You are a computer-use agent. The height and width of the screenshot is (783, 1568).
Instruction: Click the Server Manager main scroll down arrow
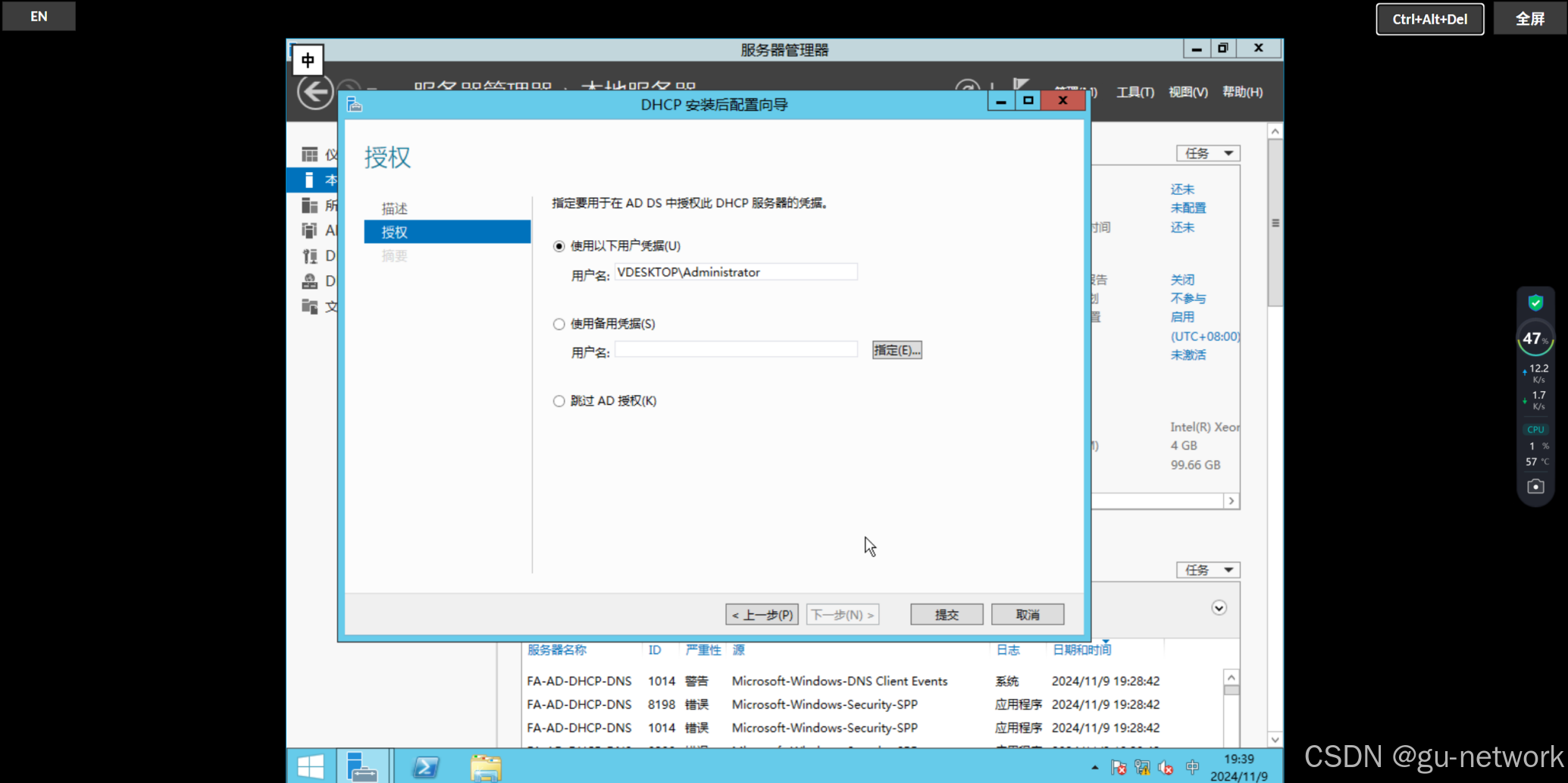click(1275, 740)
